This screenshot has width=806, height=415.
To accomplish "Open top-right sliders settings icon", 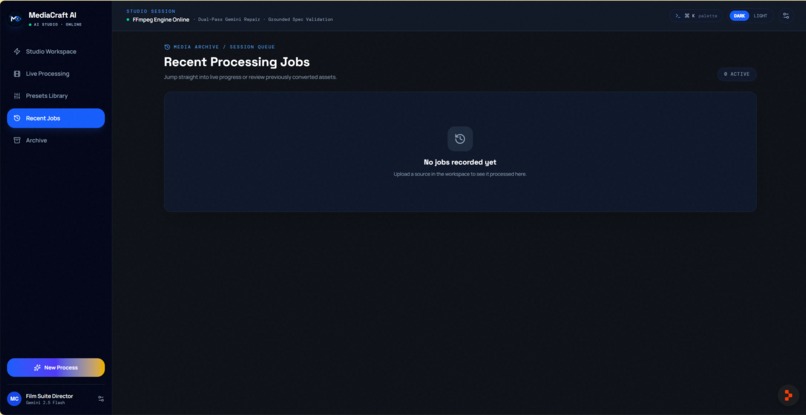I will pyautogui.click(x=785, y=16).
